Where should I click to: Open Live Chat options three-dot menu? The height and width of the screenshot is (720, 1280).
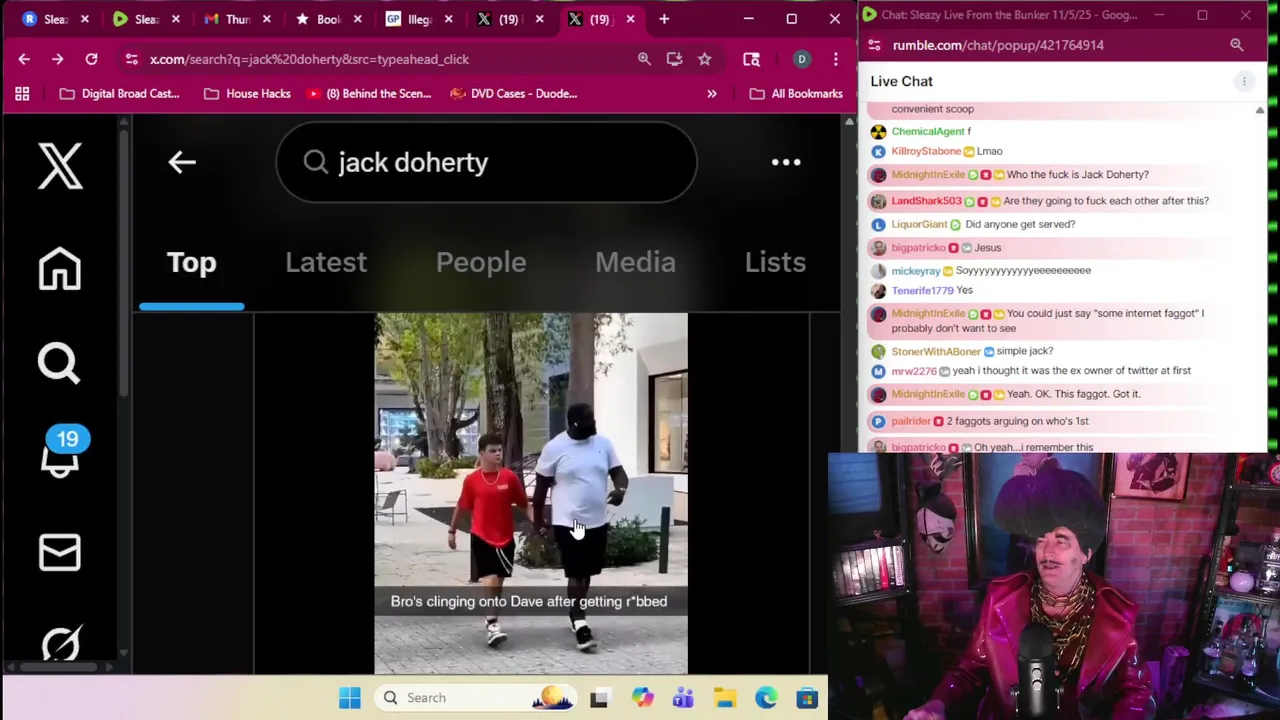click(x=1244, y=81)
